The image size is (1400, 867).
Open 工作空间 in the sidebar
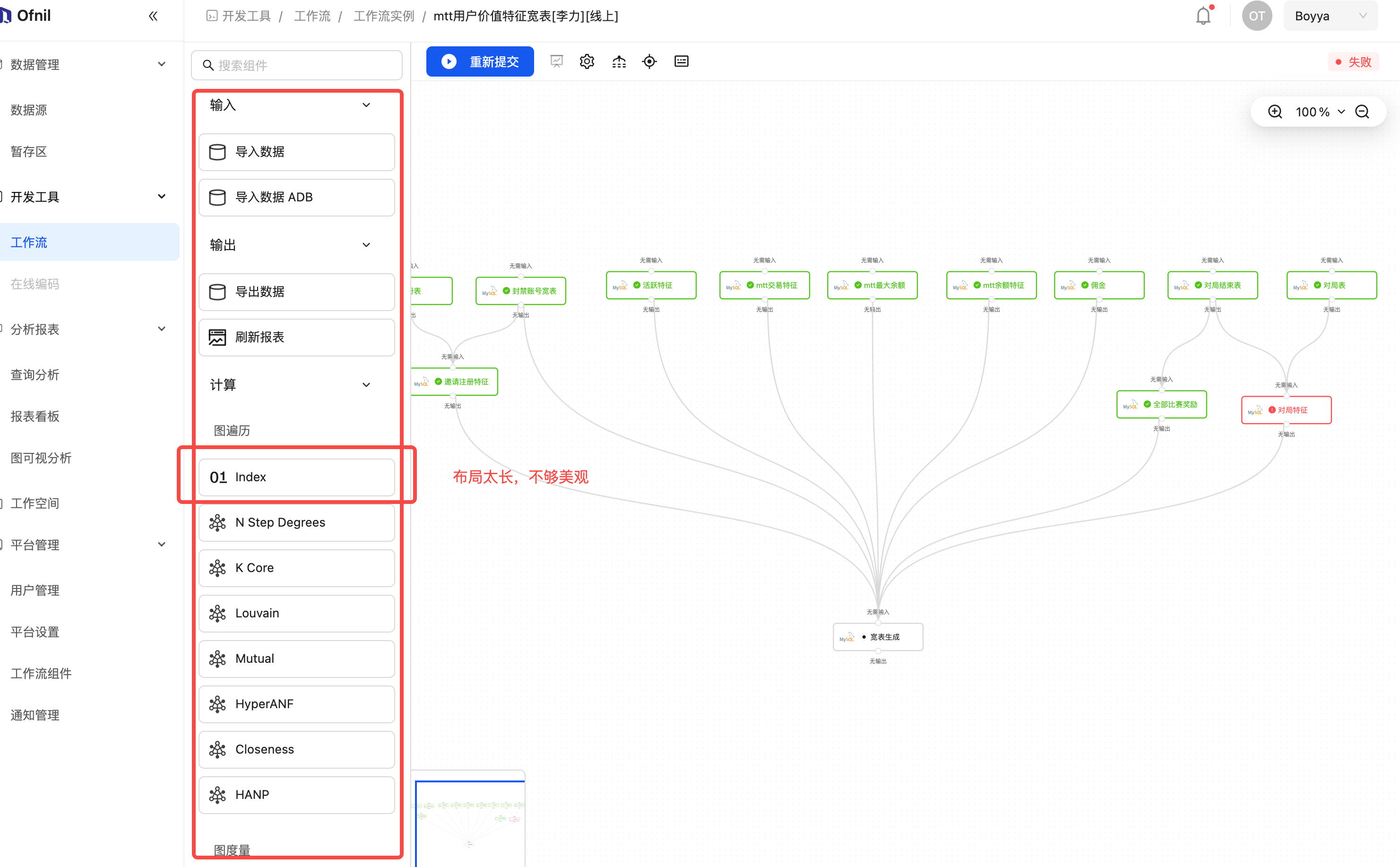click(x=35, y=503)
